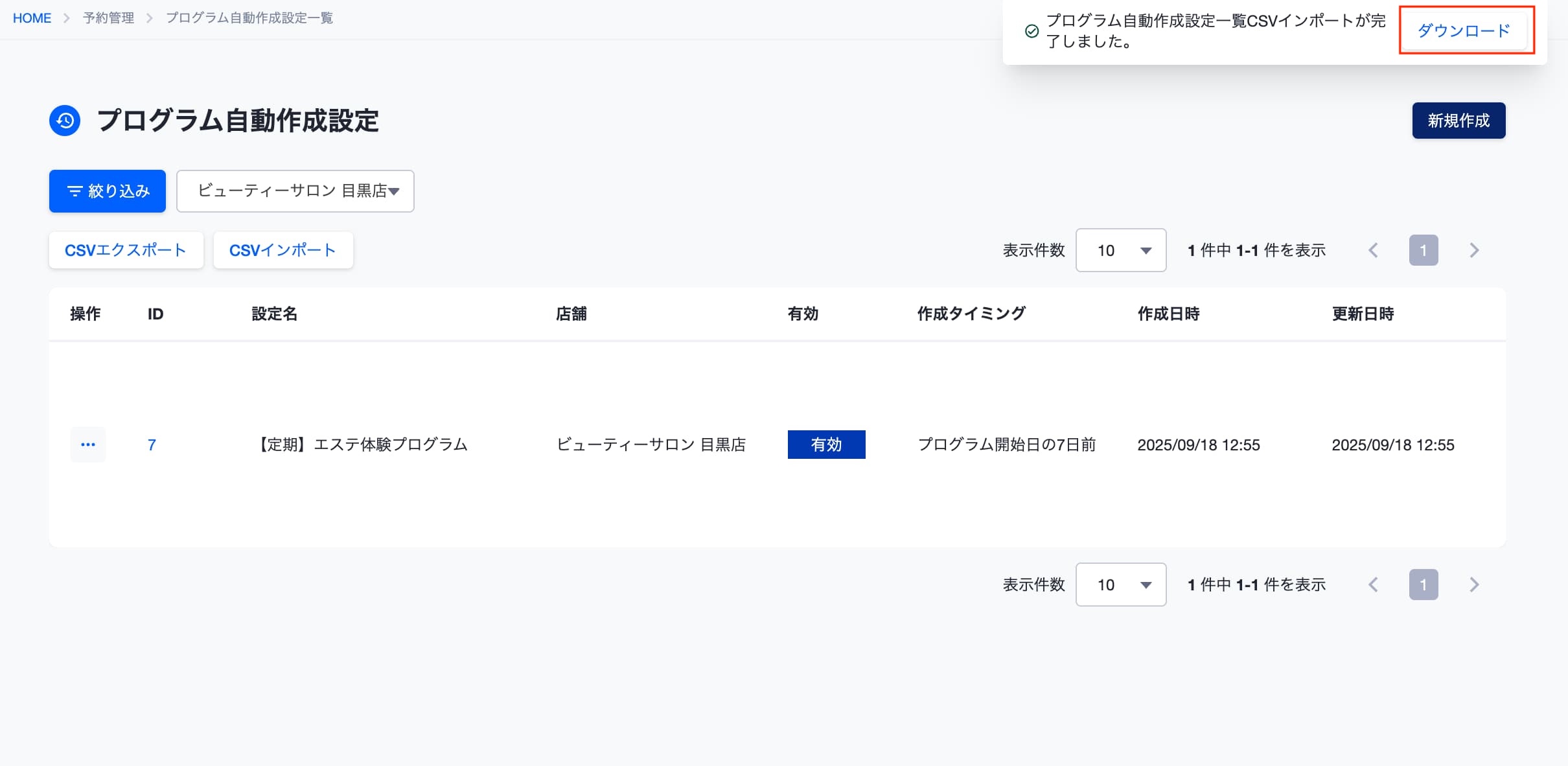Select page 1 in the top pagination
Screen dimensions: 1568x766
(x=1424, y=250)
